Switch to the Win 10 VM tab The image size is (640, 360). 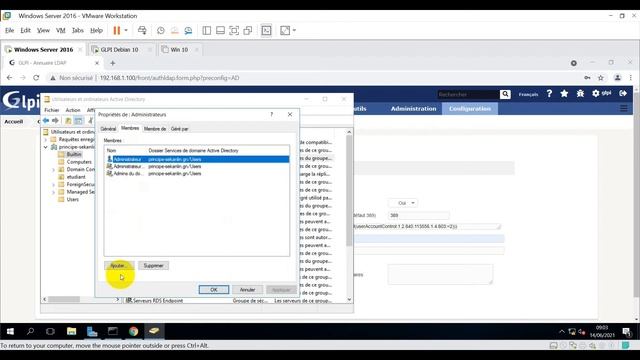(179, 49)
